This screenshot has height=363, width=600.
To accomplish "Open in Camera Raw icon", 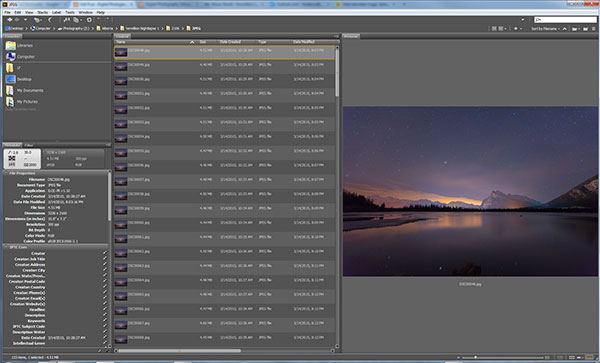I will (89, 20).
